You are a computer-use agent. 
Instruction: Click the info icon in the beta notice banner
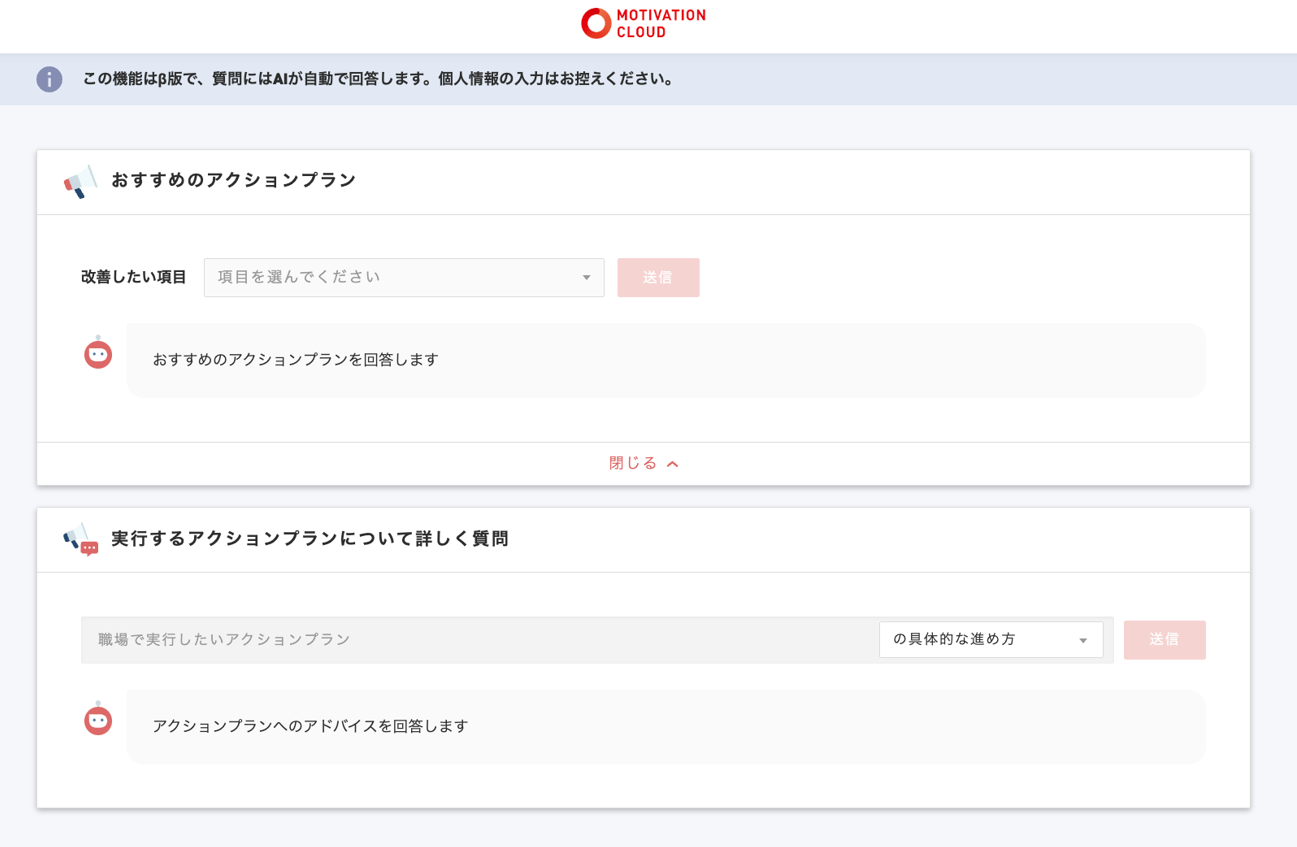click(48, 79)
